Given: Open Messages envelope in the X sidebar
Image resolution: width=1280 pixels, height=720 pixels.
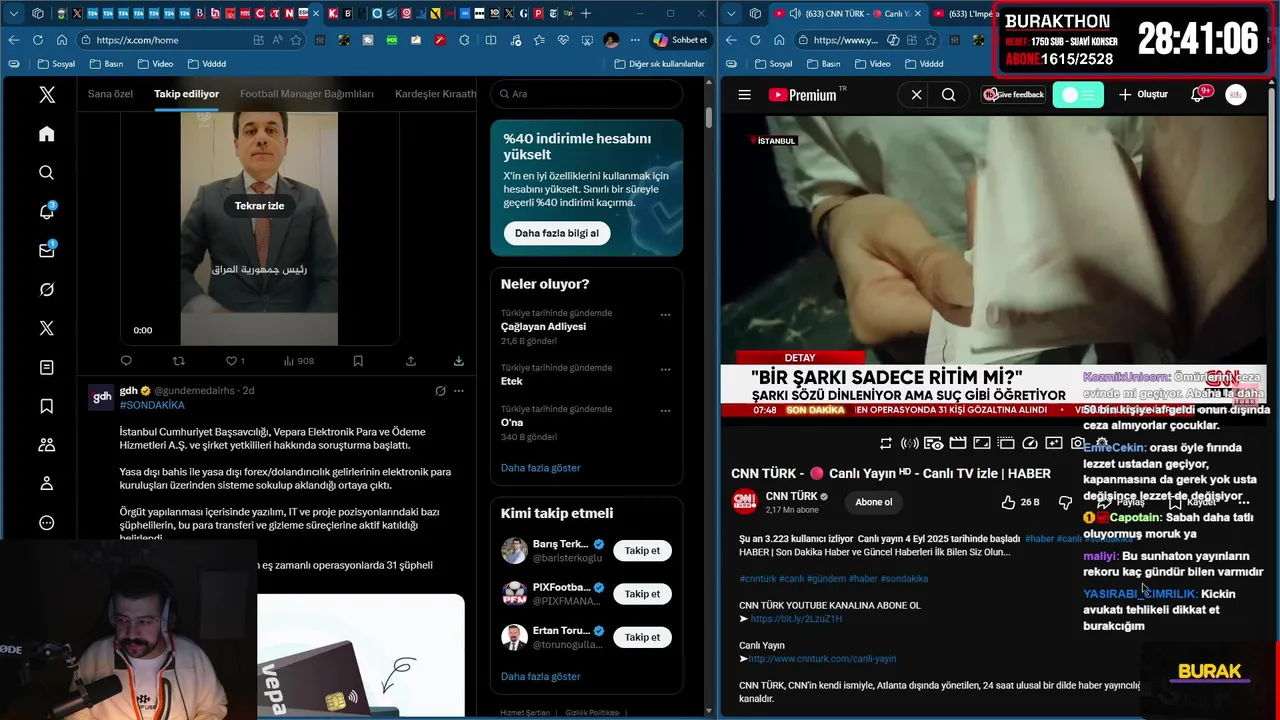Looking at the screenshot, I should [47, 251].
